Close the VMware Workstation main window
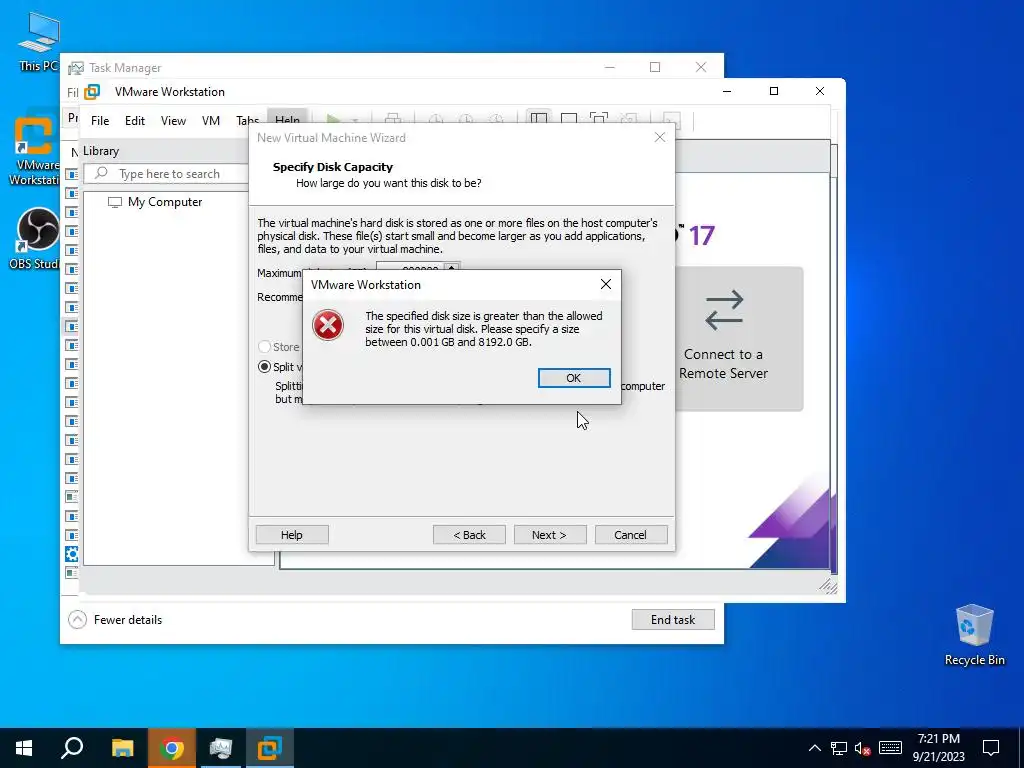The height and width of the screenshot is (768, 1024). (x=820, y=91)
